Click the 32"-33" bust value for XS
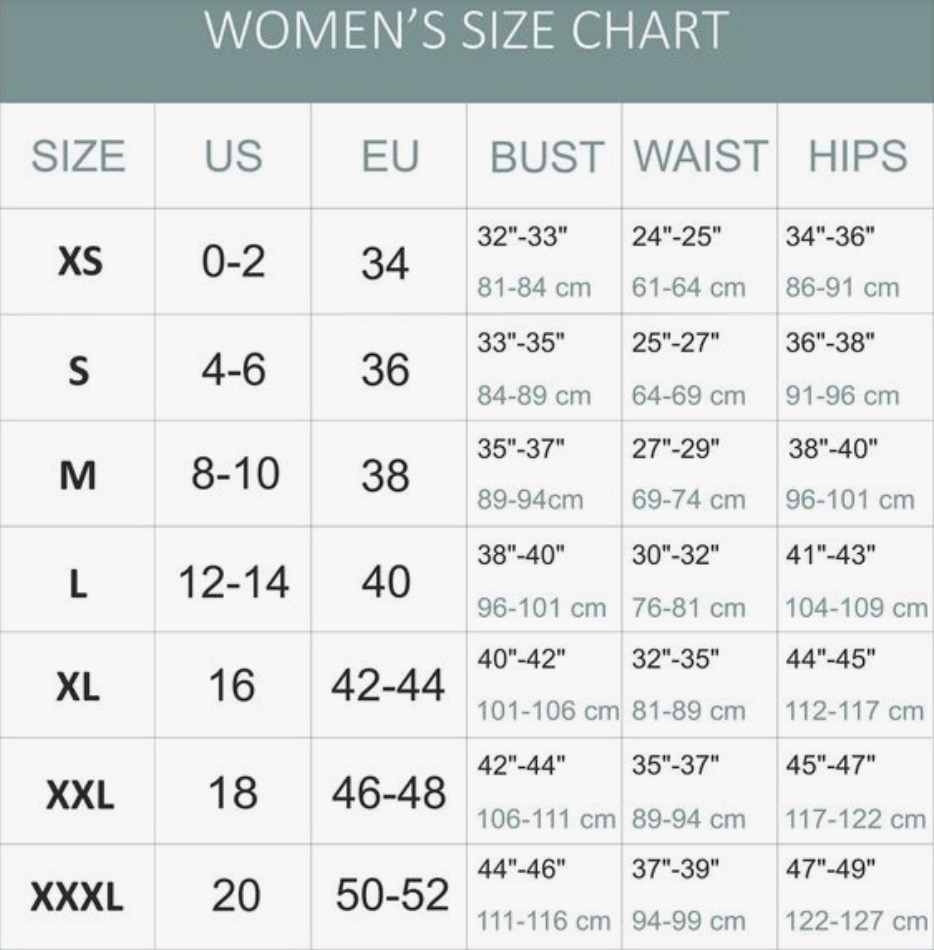The height and width of the screenshot is (950, 934). point(523,236)
